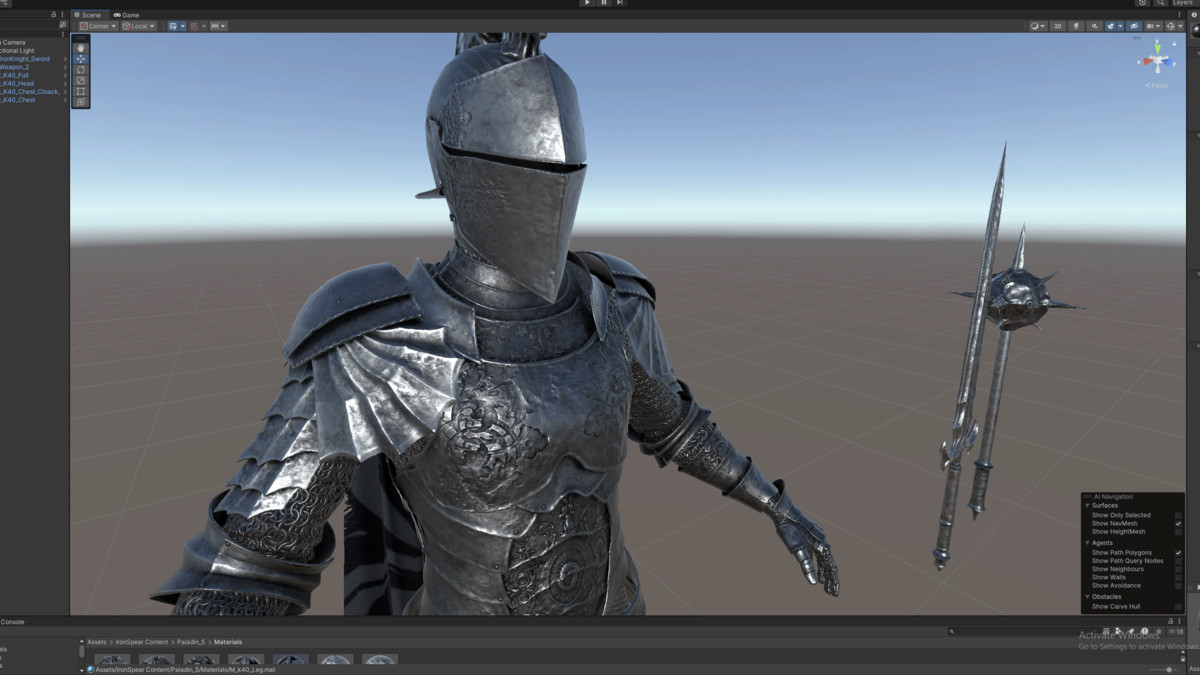Select the Transform tool

point(81,102)
